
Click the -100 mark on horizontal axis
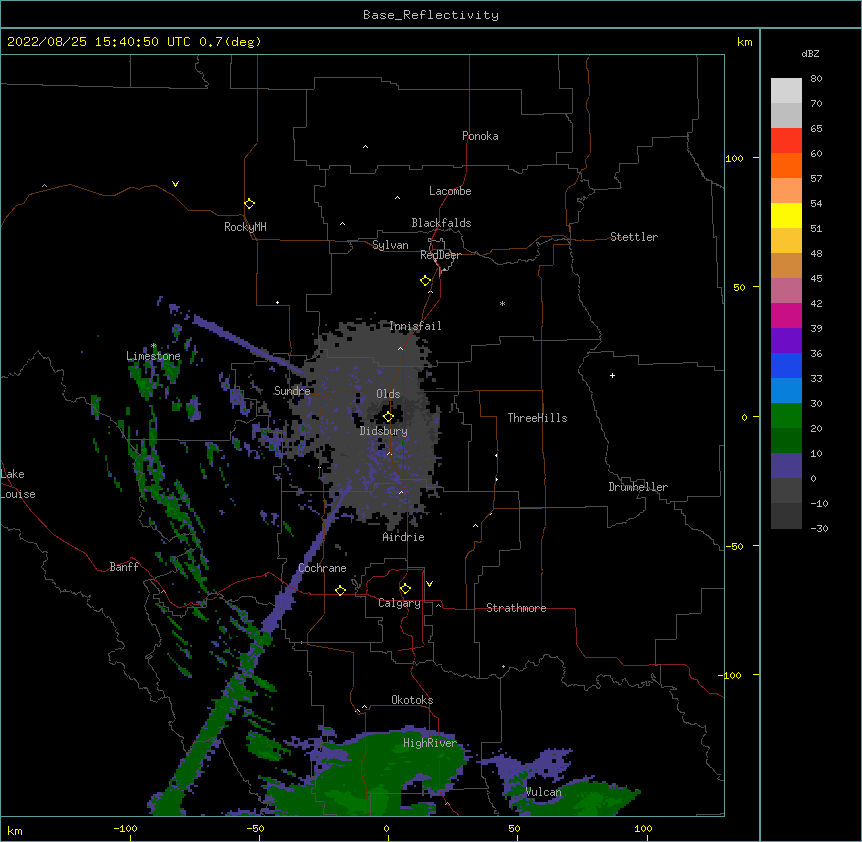[x=125, y=828]
